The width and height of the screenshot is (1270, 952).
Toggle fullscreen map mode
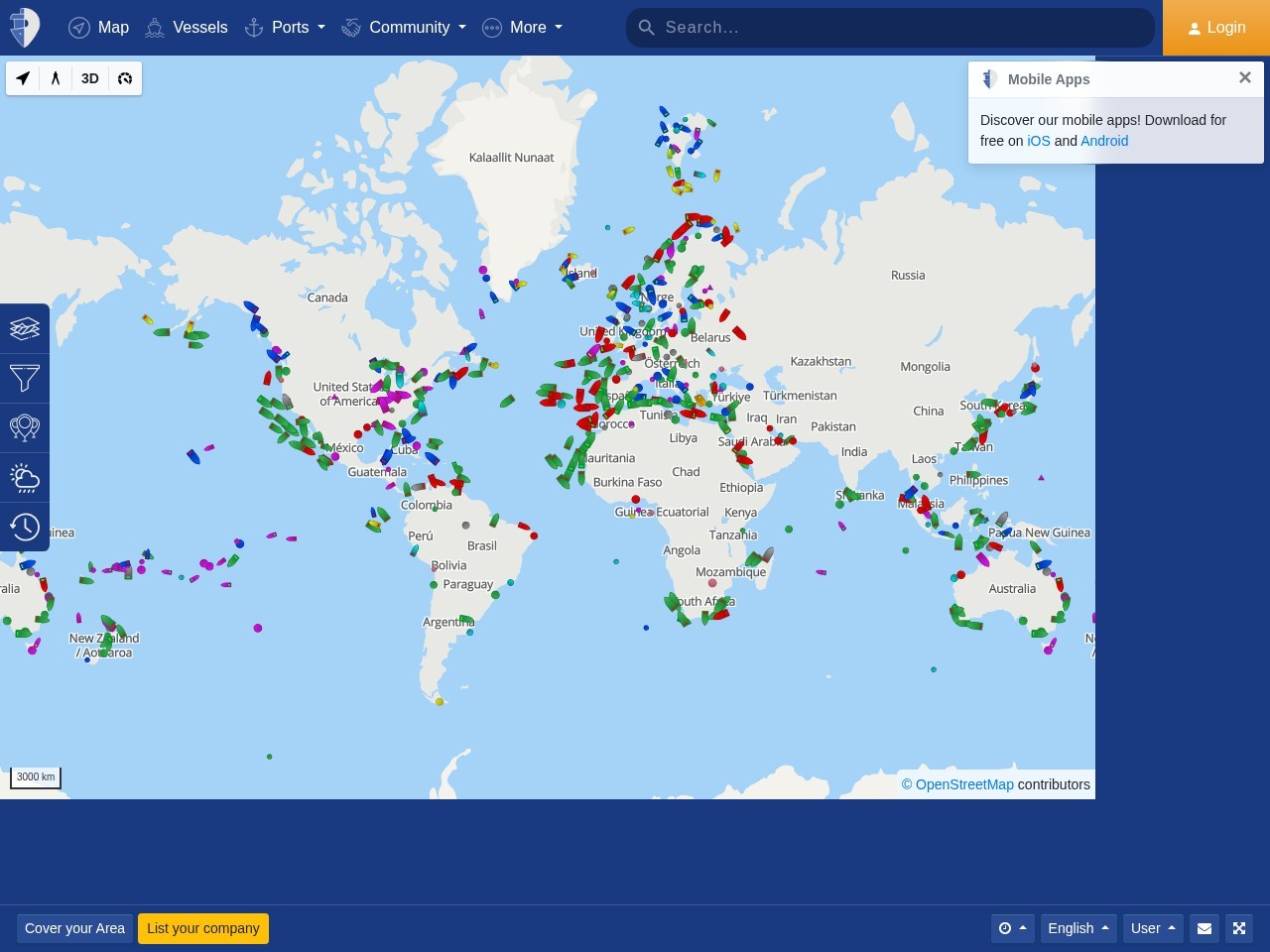coord(1239,928)
